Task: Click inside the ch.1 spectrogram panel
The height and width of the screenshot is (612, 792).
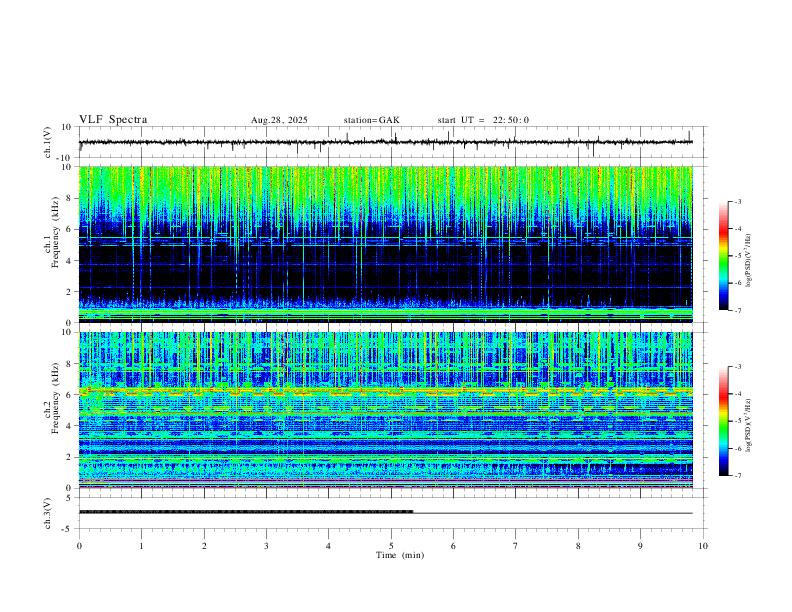Action: [x=386, y=244]
